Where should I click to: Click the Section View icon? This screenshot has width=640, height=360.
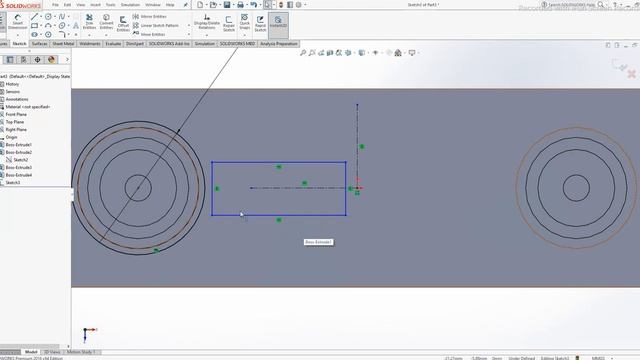pyautogui.click(x=330, y=53)
